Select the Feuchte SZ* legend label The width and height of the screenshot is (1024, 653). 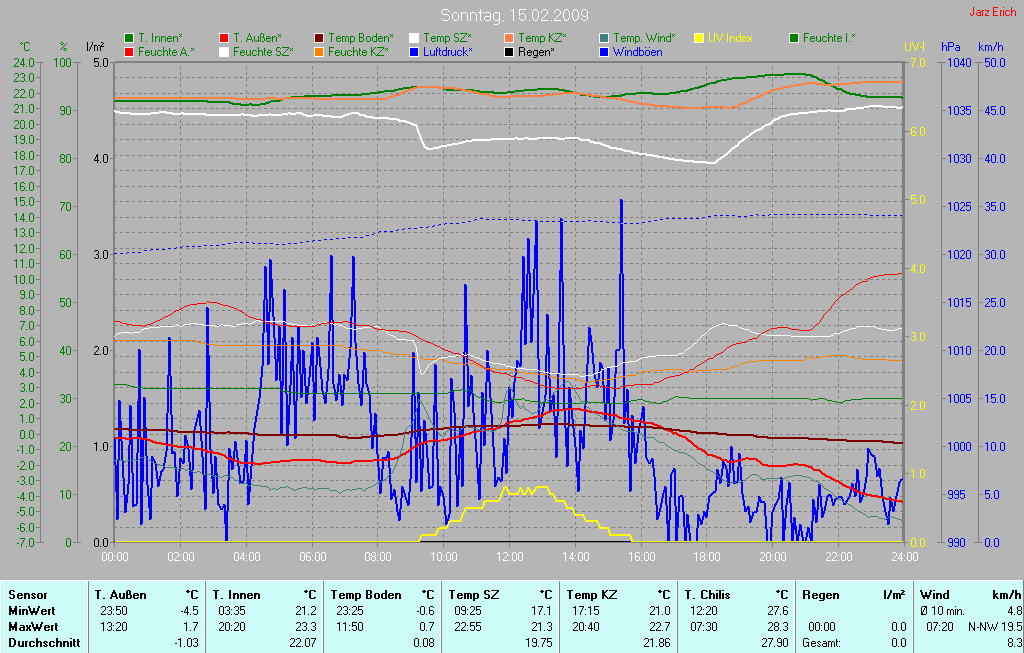[263, 52]
